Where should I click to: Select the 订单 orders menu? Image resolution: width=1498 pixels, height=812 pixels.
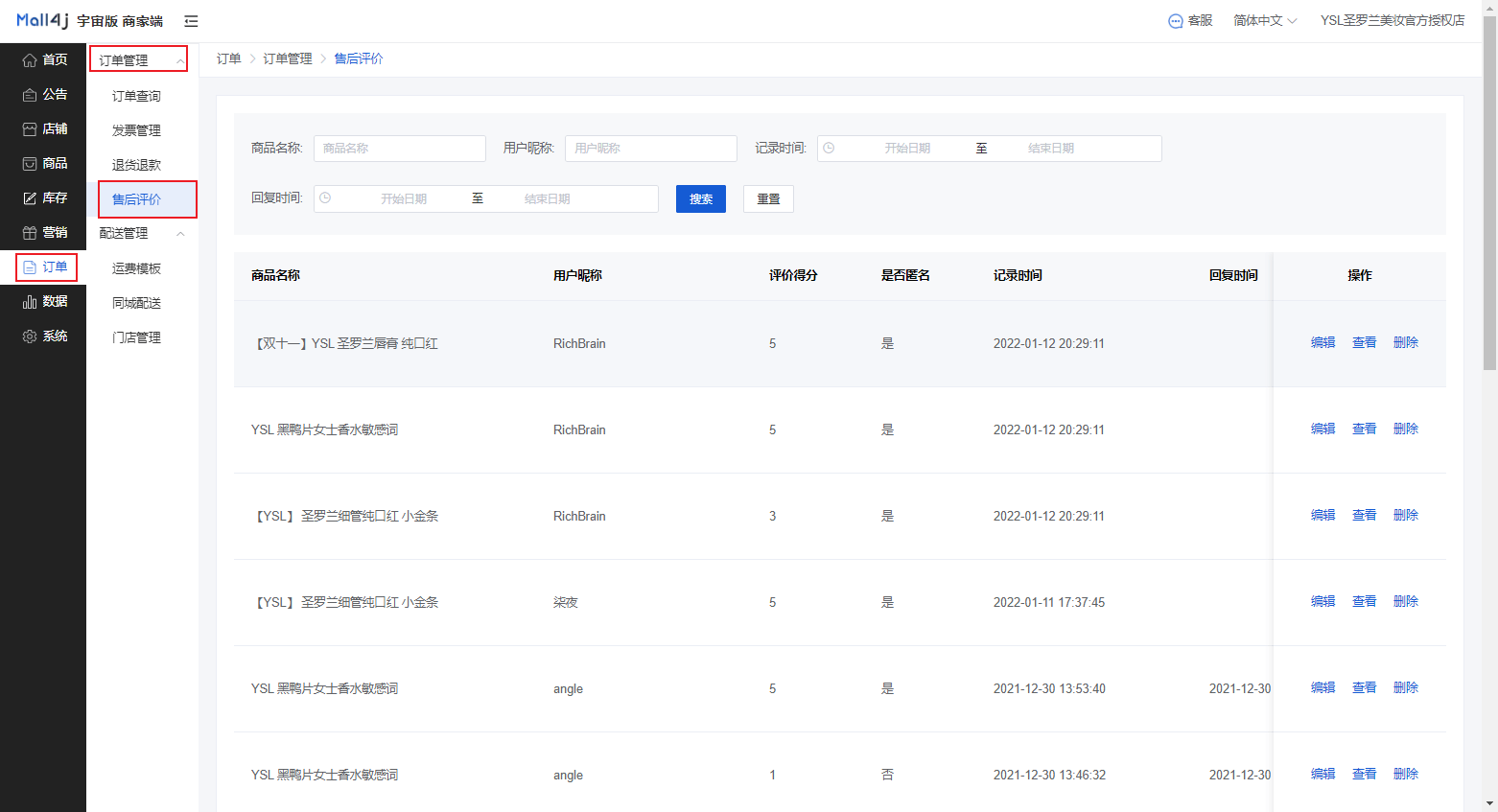(46, 267)
